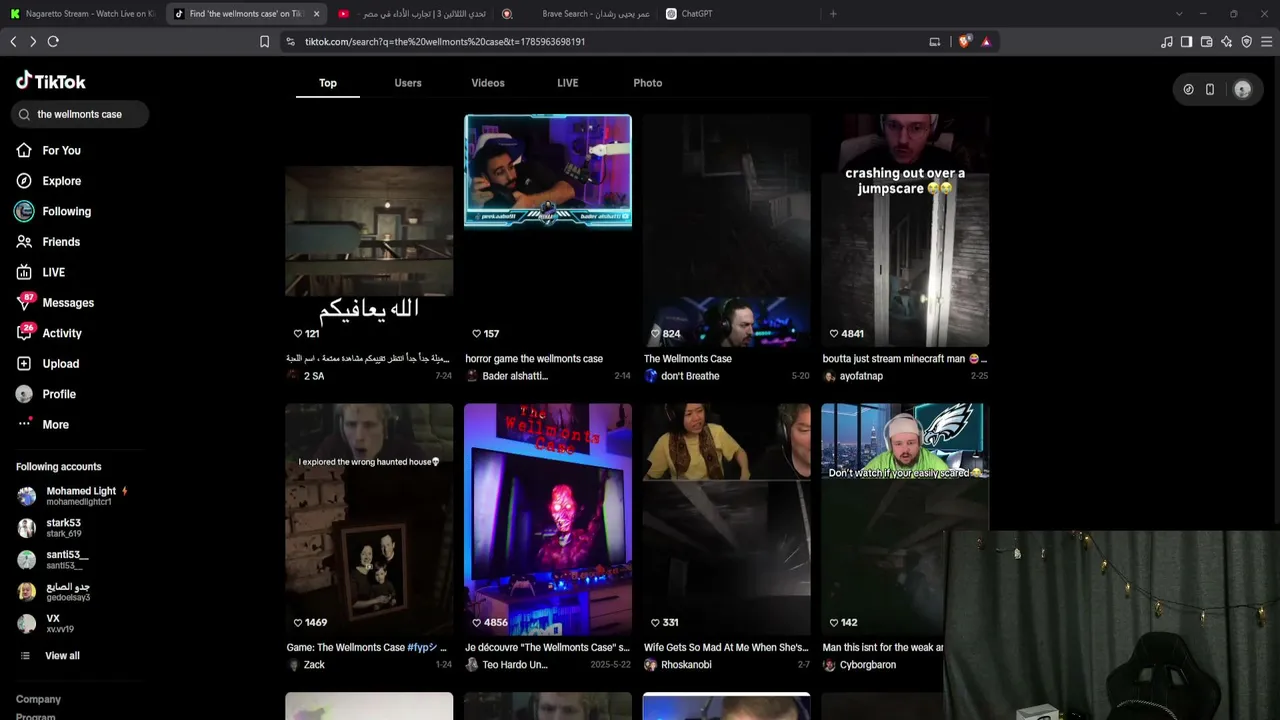Click the Upload plus icon
Viewport: 1280px width, 720px height.
[24, 364]
